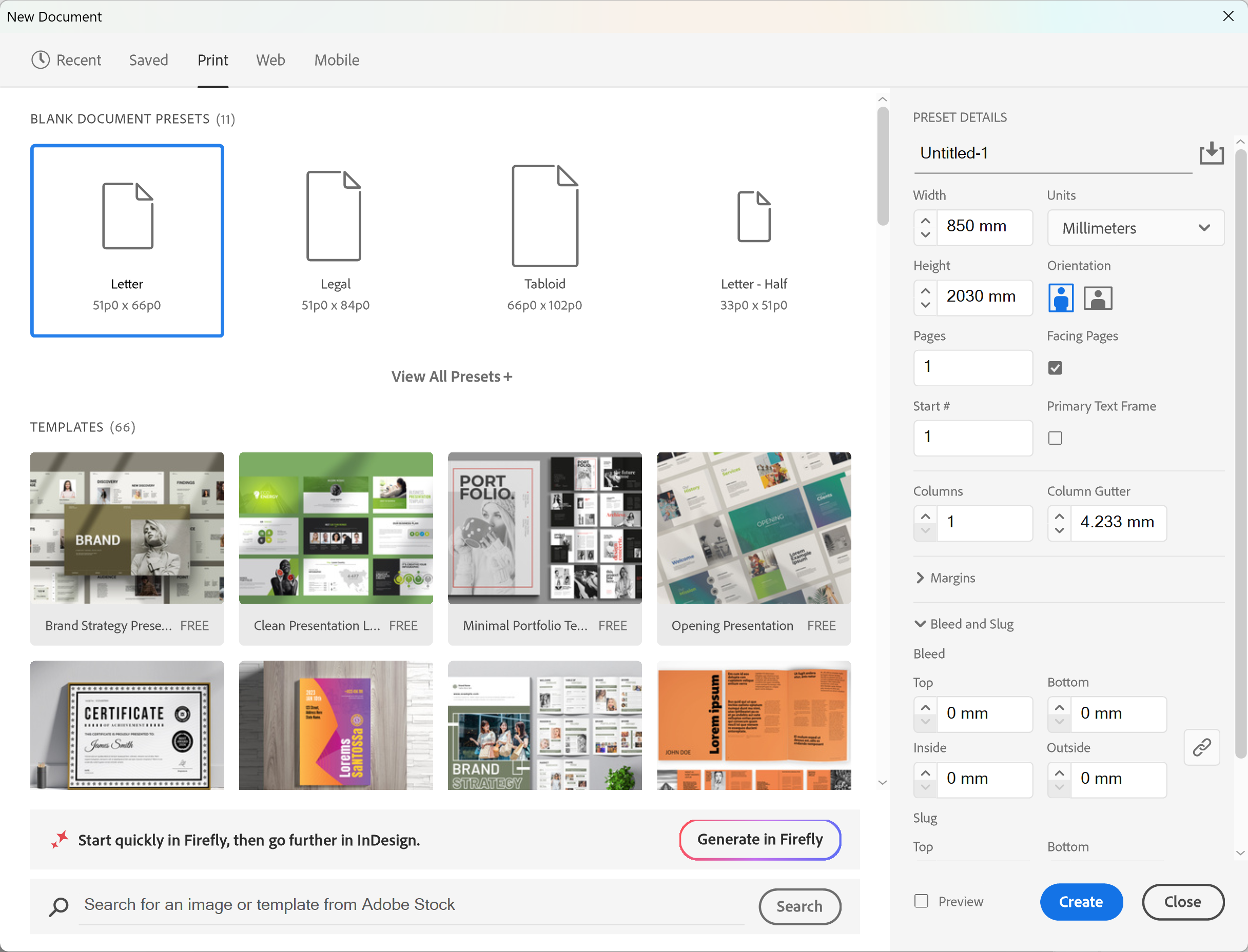Open the Certificate template thumbnail
Screen dimensions: 1248x952
click(127, 725)
